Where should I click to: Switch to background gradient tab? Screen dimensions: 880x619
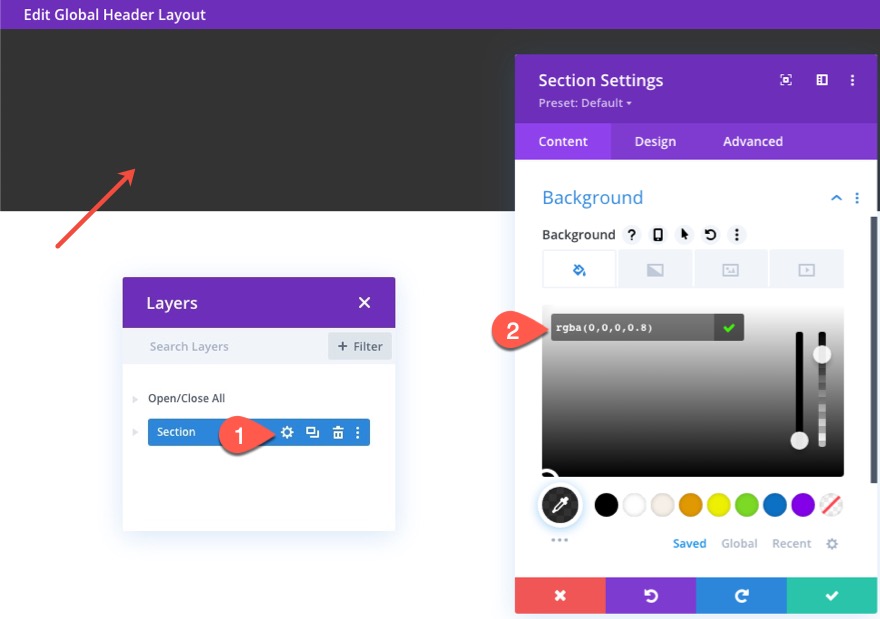(x=655, y=270)
